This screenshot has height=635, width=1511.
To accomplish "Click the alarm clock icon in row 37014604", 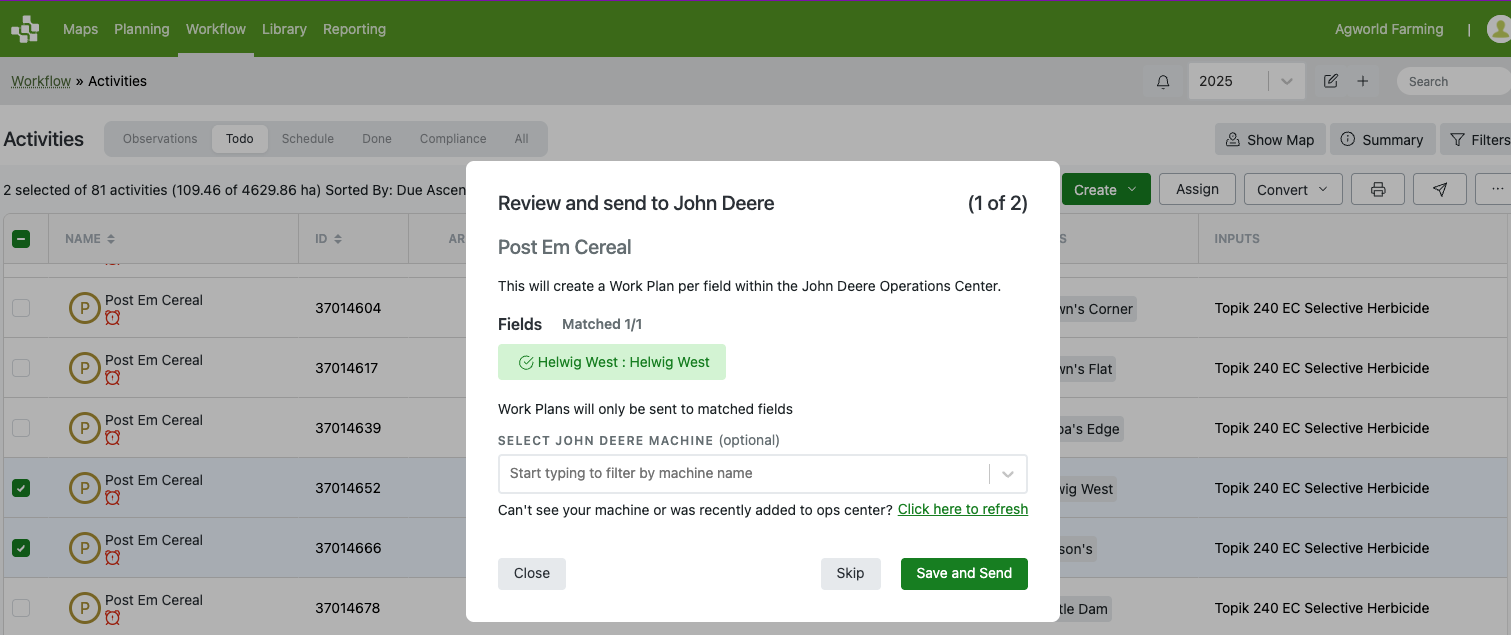I will [x=113, y=318].
